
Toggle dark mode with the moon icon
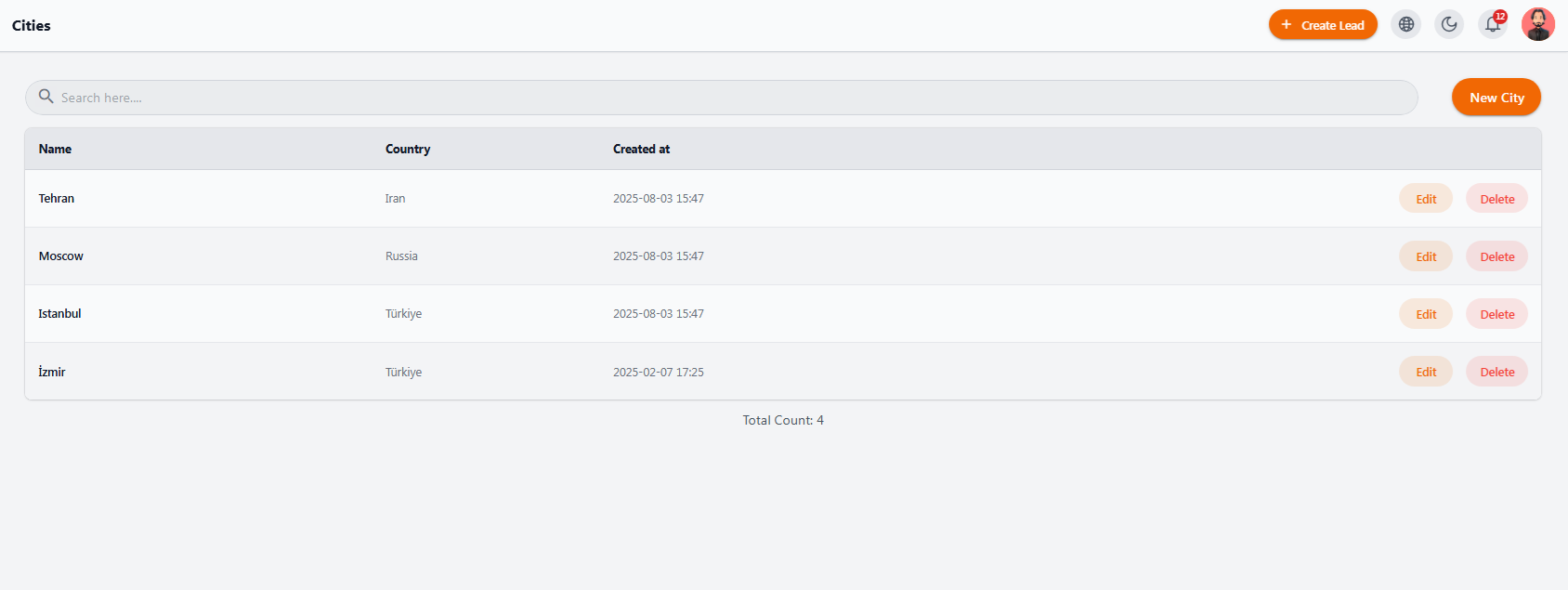[x=1449, y=25]
